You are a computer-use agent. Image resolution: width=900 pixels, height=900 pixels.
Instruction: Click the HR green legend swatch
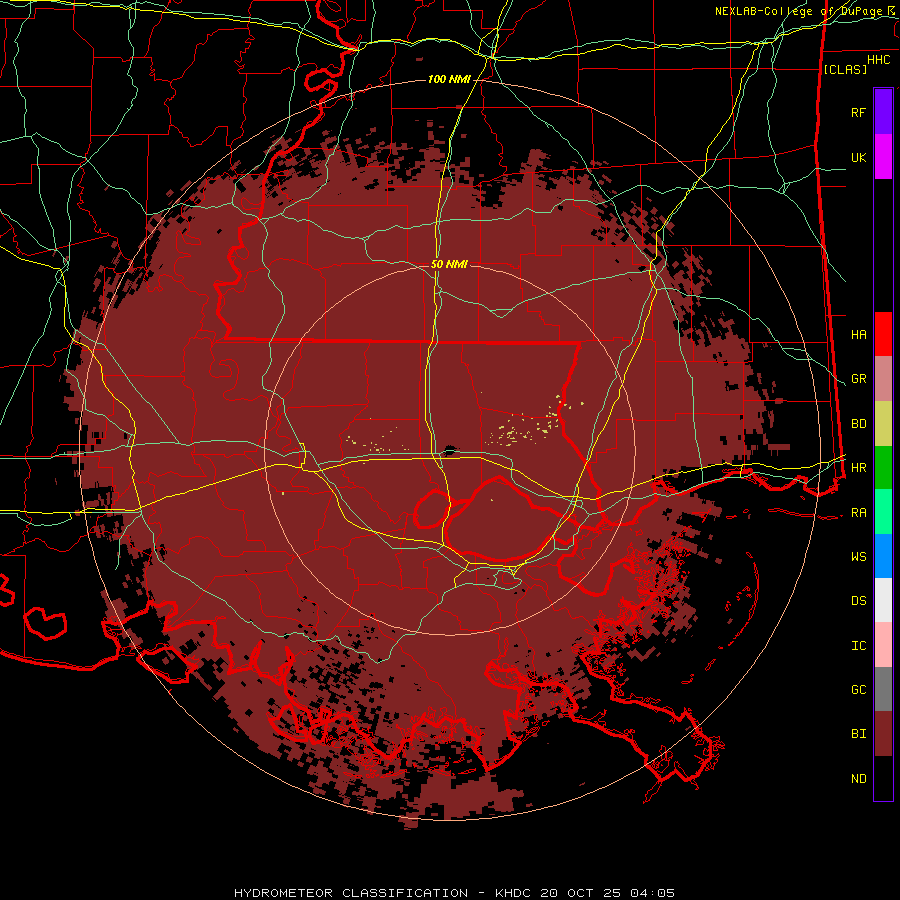pyautogui.click(x=883, y=468)
